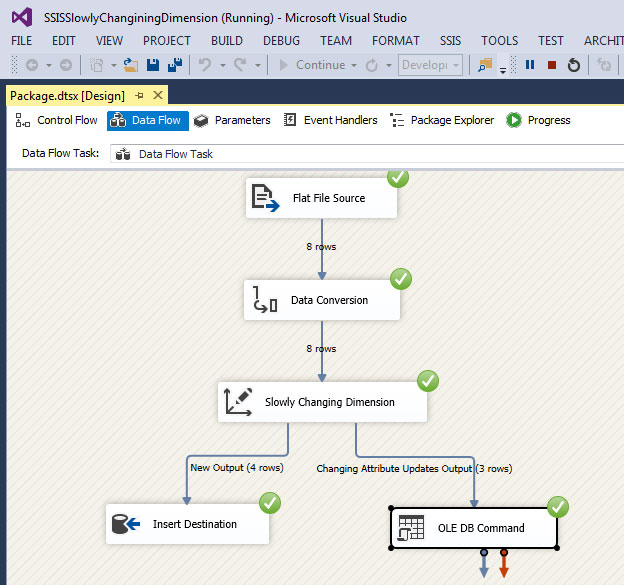
Task: Click green check on Data Conversion
Action: (401, 279)
